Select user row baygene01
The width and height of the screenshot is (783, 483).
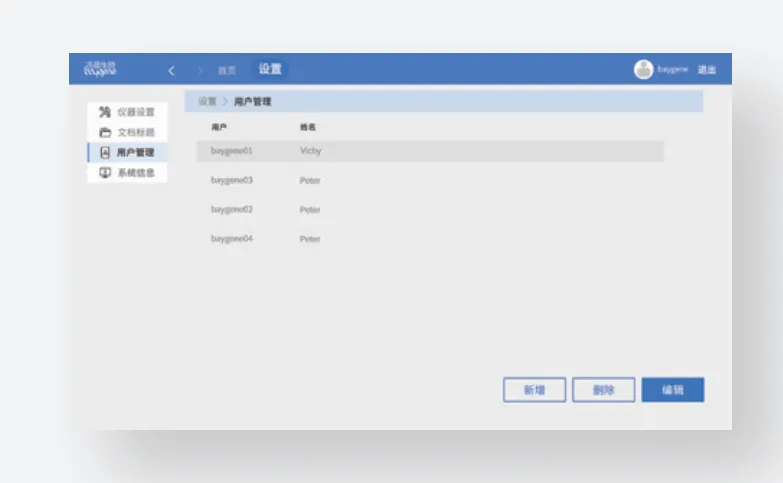430,151
